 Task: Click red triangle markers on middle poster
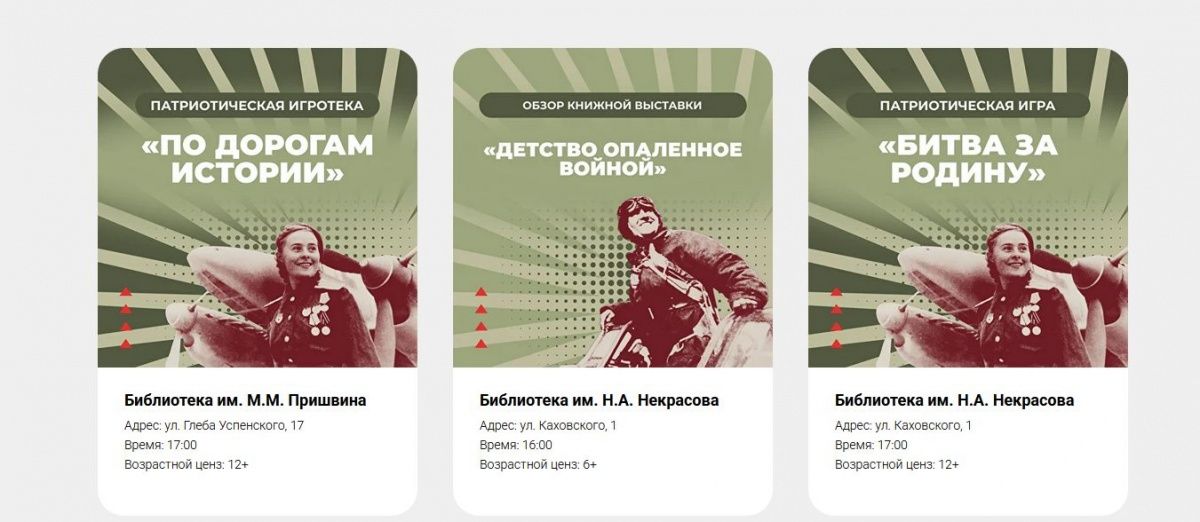coord(481,319)
